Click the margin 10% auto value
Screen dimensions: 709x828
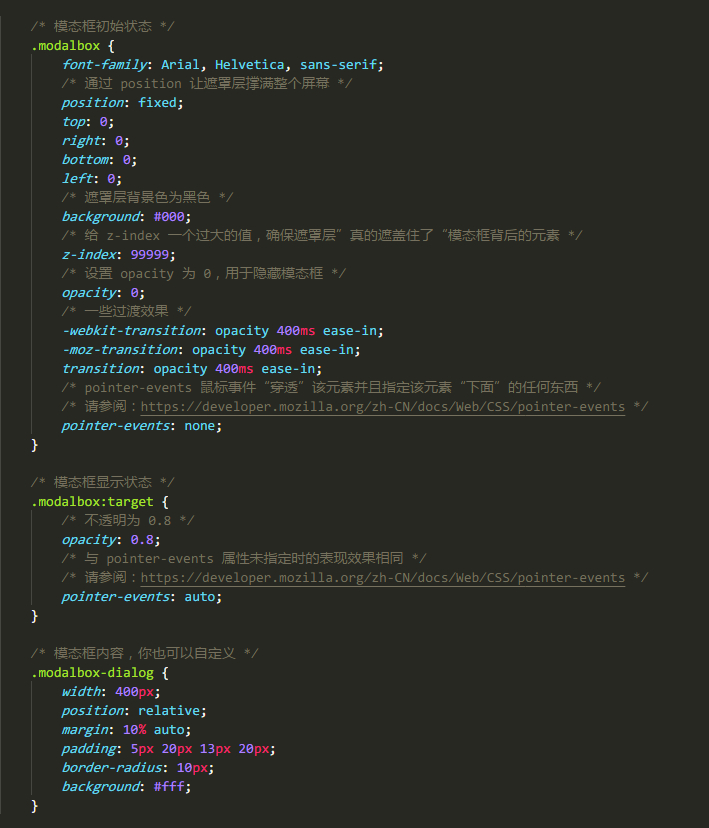[154, 730]
